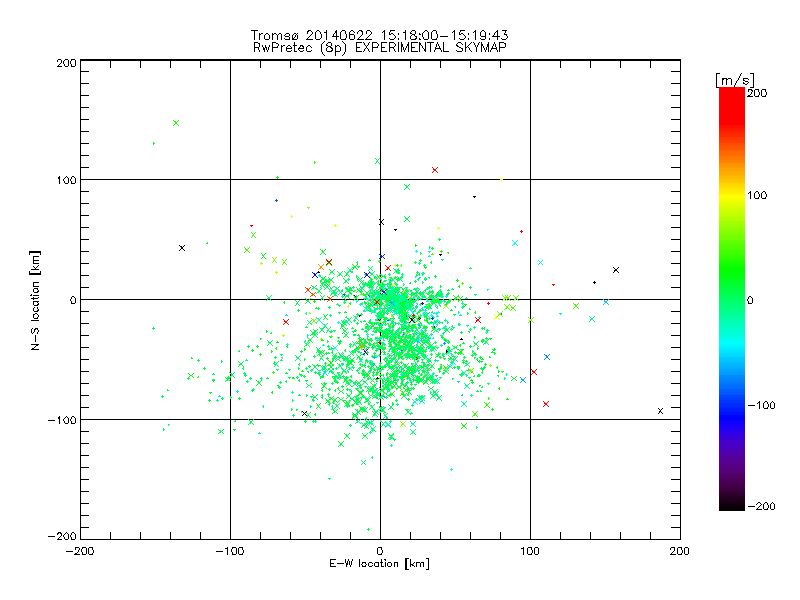
Task: Click the −100 label on the N-S axis
Action: tap(62, 420)
